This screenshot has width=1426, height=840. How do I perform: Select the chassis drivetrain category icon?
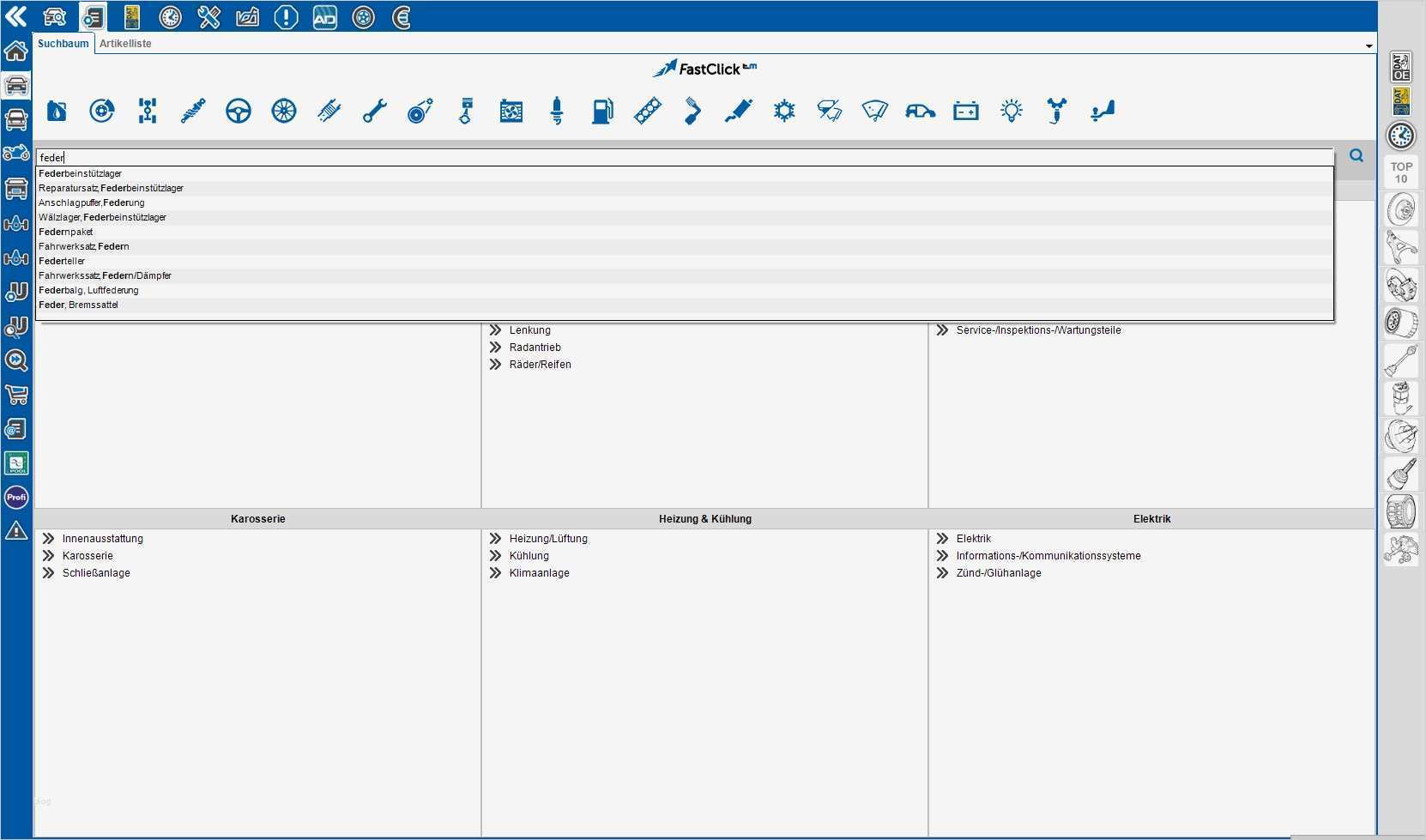tap(148, 111)
